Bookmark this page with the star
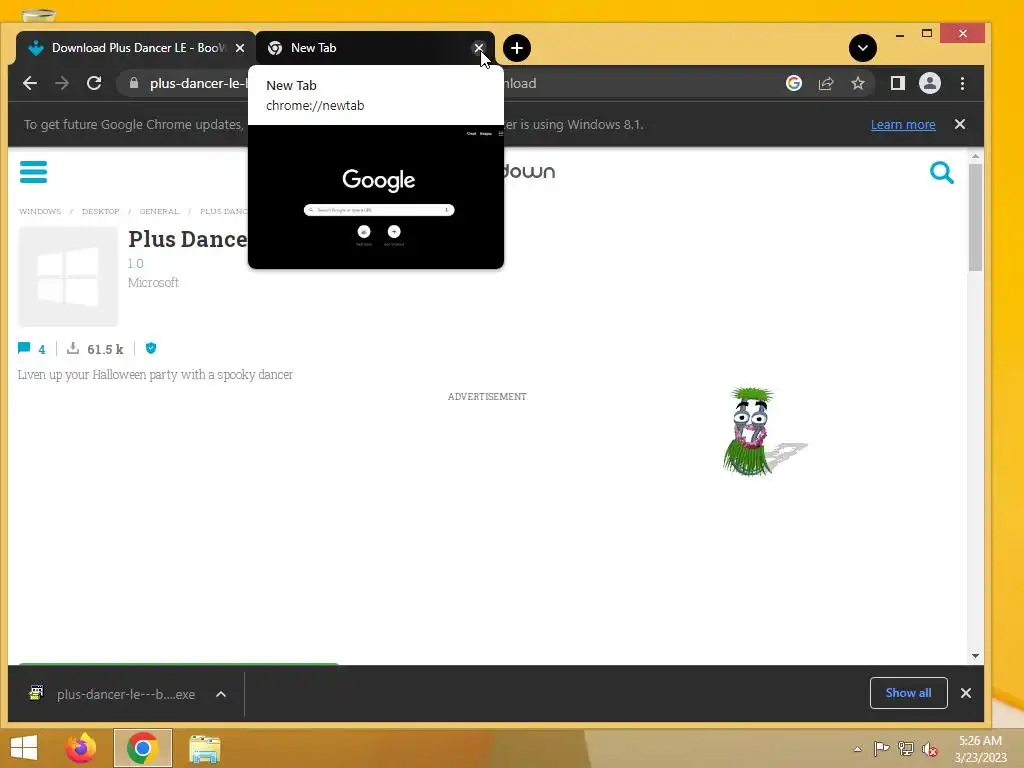The height and width of the screenshot is (768, 1024). coord(857,83)
